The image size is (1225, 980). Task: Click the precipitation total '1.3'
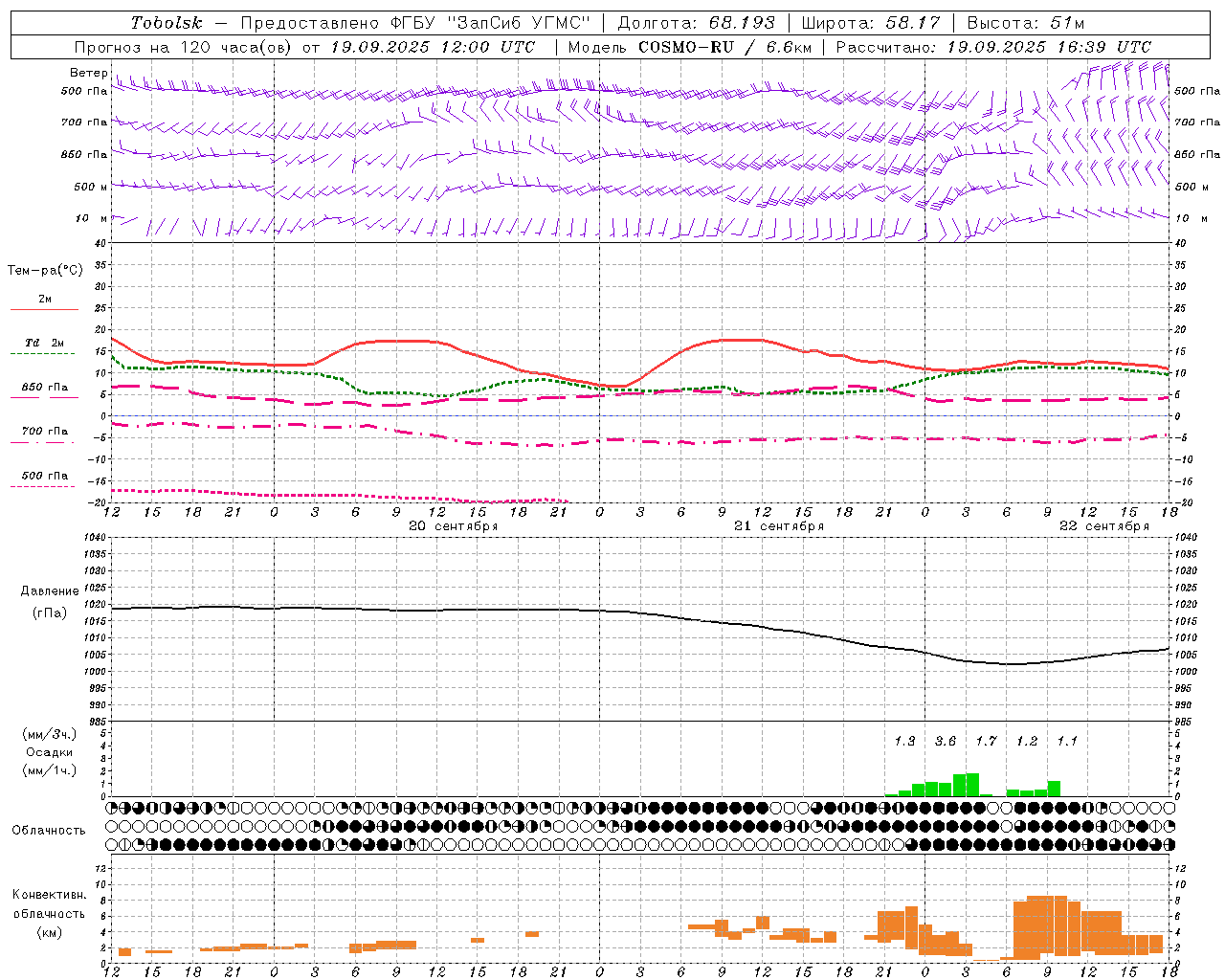click(904, 742)
